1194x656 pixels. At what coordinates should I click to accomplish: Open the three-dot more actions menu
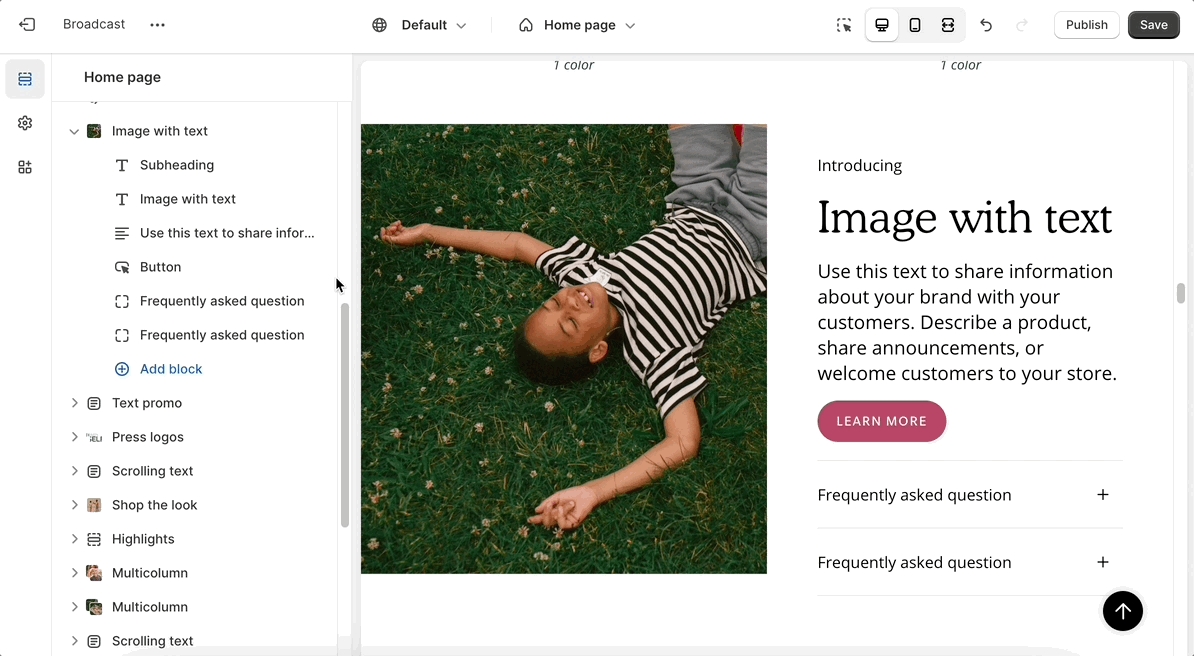pyautogui.click(x=157, y=25)
